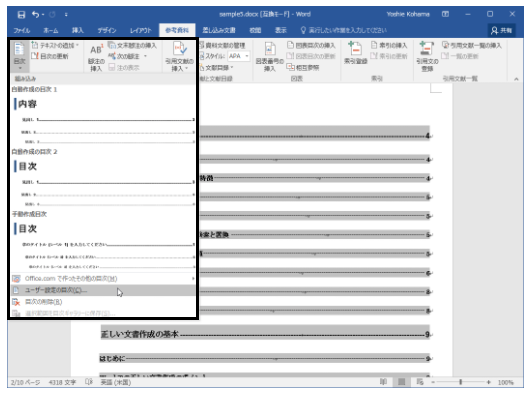Click the 100% zoom level
The width and height of the screenshot is (531, 396).
coord(506,382)
